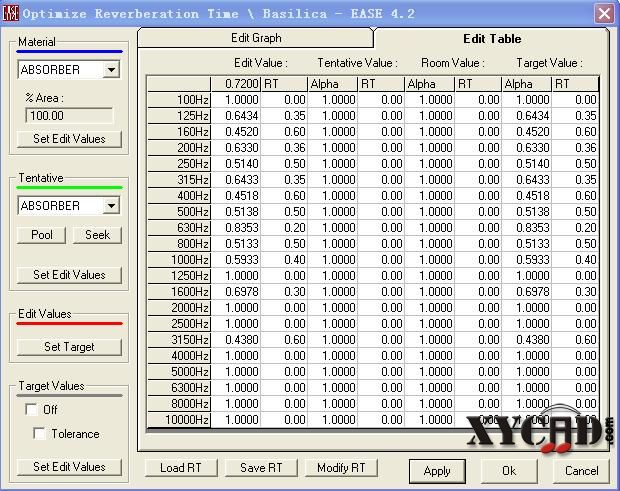Click the Target Value Alpha column header
The height and width of the screenshot is (491, 620).
527,84
